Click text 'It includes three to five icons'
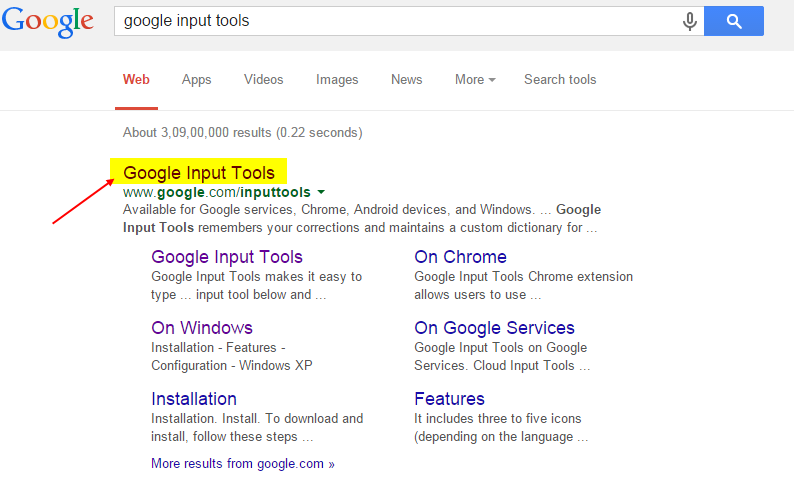The image size is (794, 489). (498, 419)
